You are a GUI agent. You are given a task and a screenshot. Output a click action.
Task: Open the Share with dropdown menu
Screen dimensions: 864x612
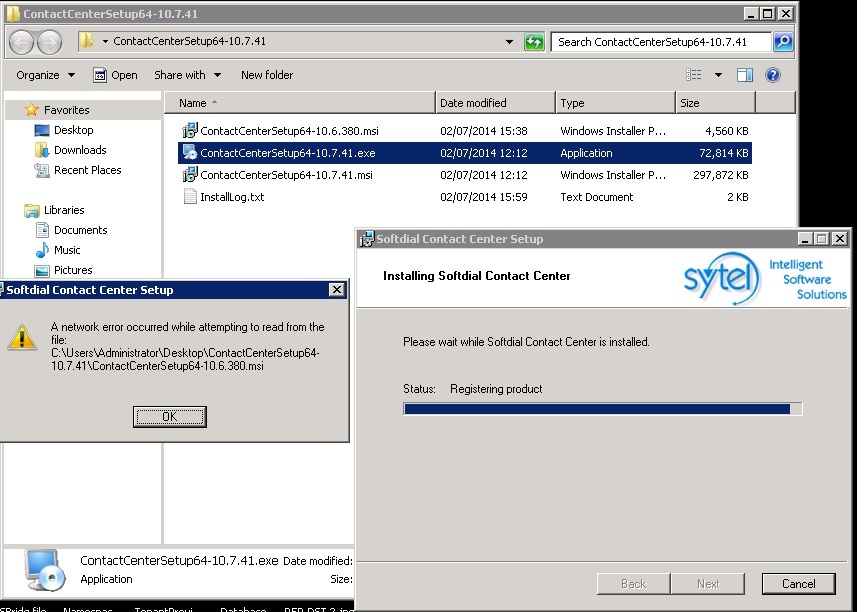187,75
